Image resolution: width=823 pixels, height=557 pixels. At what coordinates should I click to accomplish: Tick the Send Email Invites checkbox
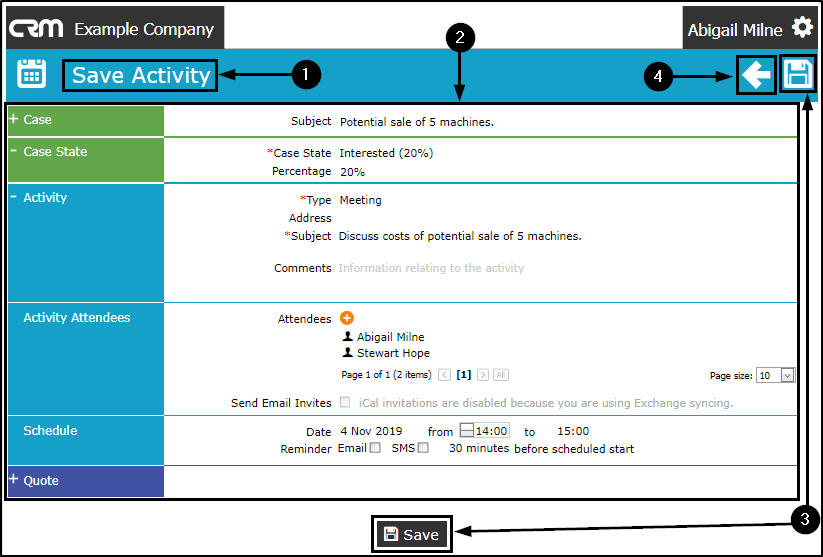coord(345,403)
